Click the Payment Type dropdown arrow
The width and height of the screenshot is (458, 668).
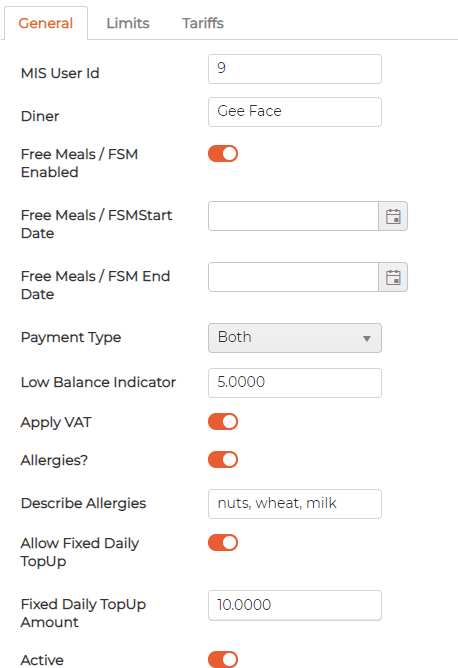[x=366, y=339]
